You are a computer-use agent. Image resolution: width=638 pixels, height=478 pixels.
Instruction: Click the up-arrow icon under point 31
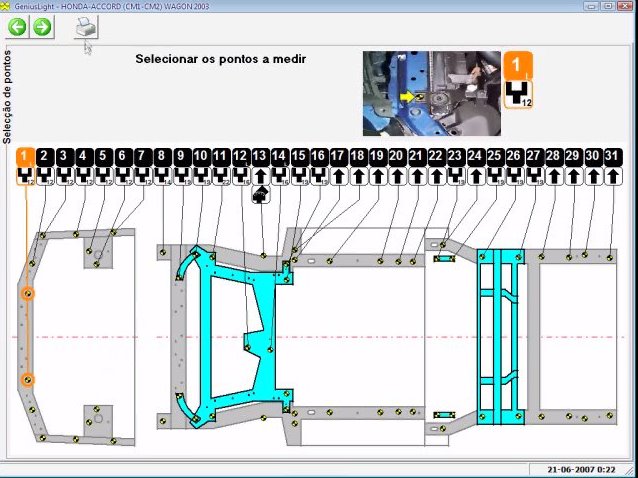pyautogui.click(x=613, y=177)
